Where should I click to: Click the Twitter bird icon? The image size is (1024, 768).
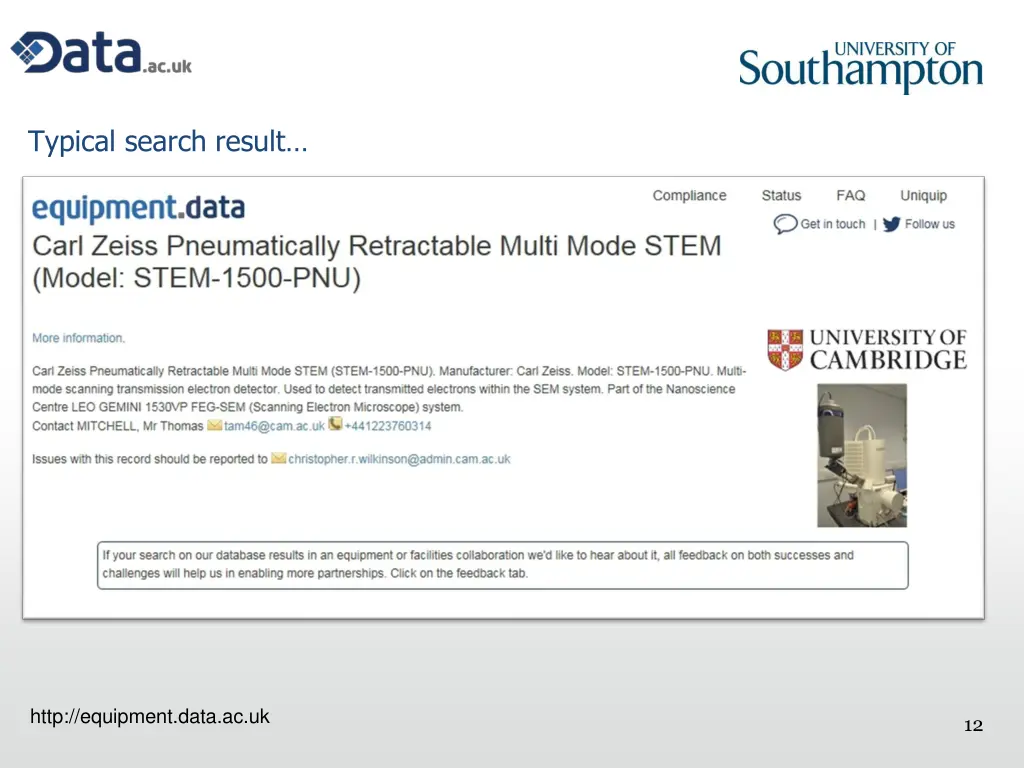coord(891,224)
